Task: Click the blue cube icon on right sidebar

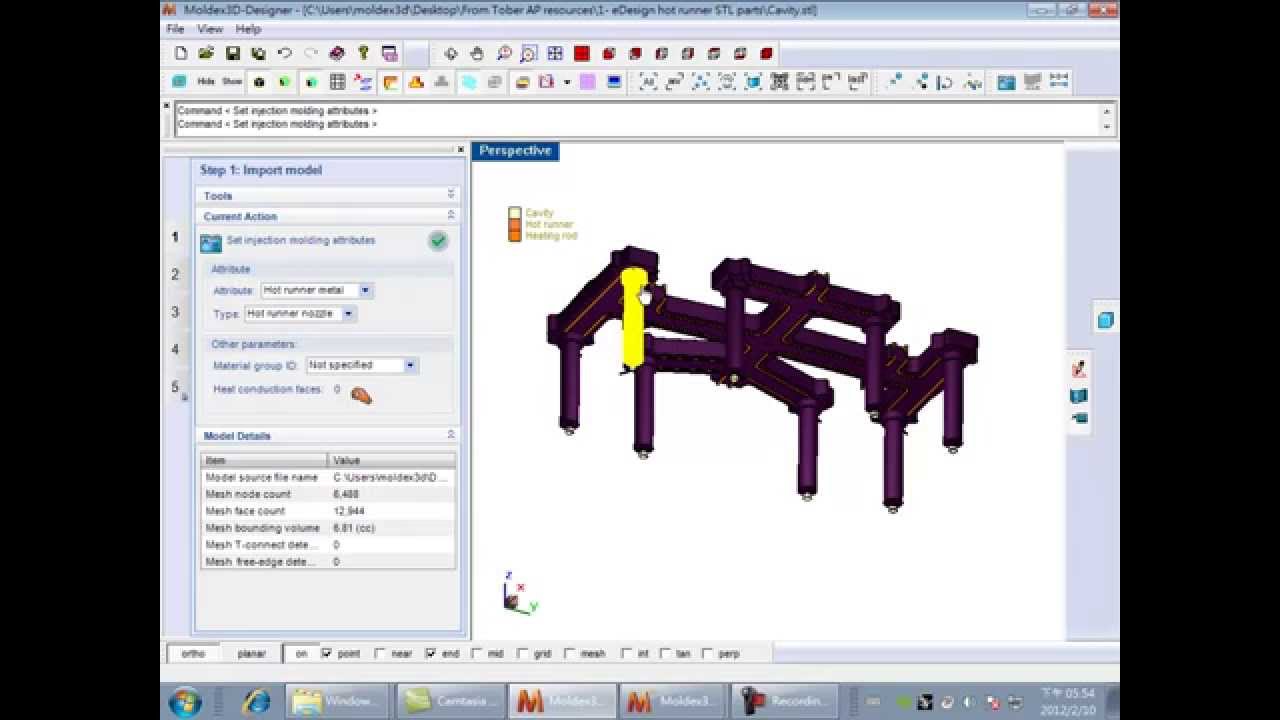Action: coord(1105,320)
